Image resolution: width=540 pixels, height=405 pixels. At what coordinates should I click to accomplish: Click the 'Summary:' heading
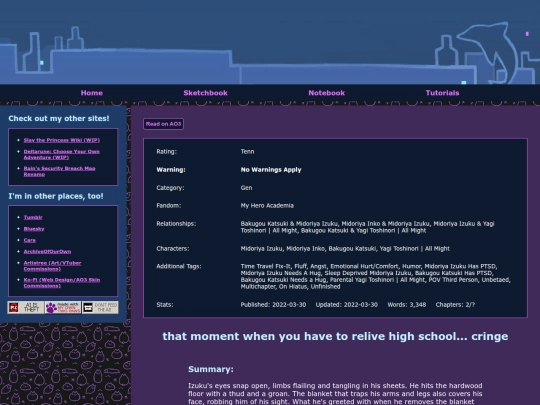point(211,369)
